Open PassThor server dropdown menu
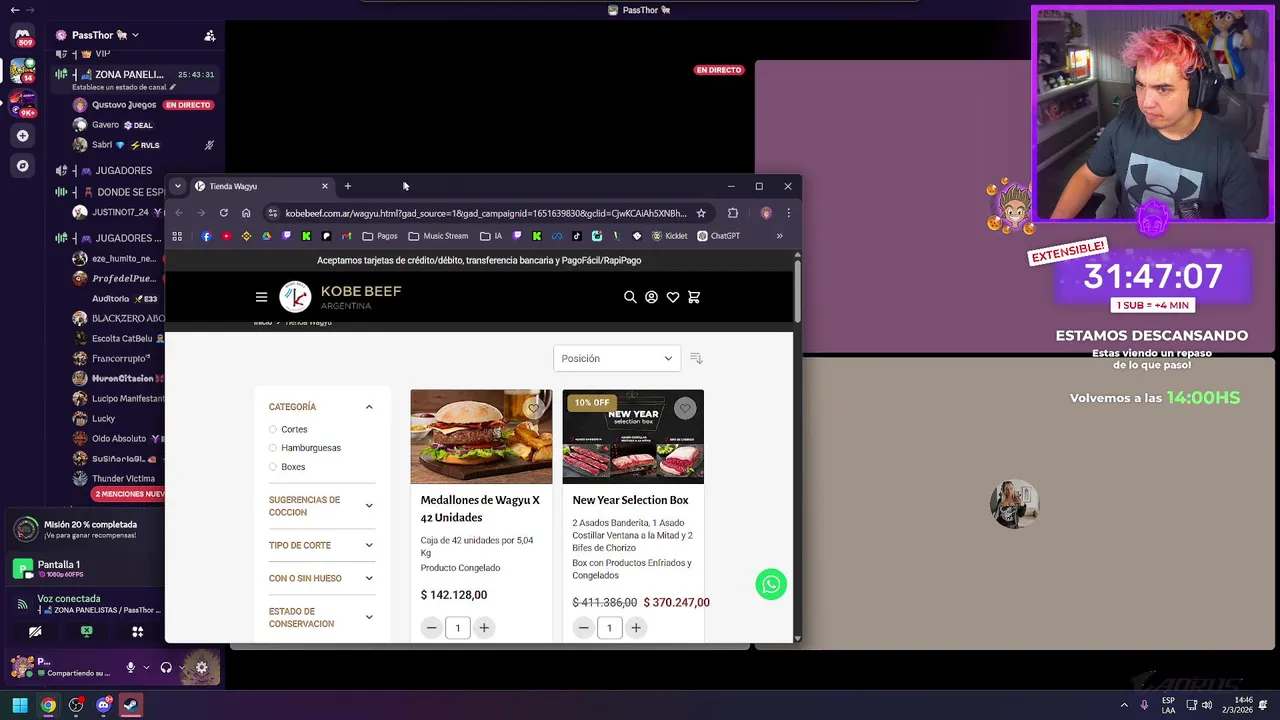Viewport: 1280px width, 720px height. tap(97, 35)
